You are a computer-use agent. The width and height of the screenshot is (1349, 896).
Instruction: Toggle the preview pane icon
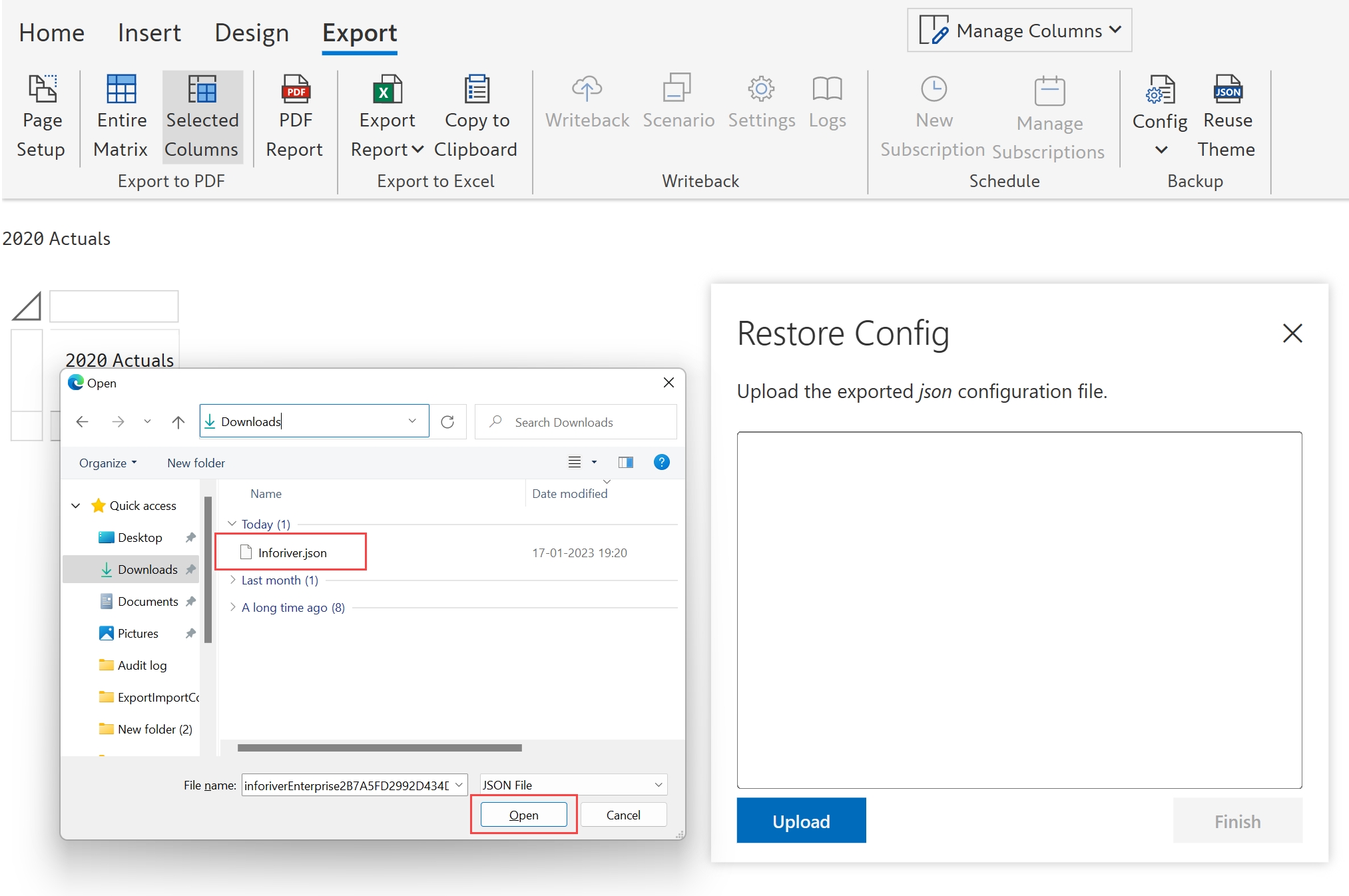point(625,462)
